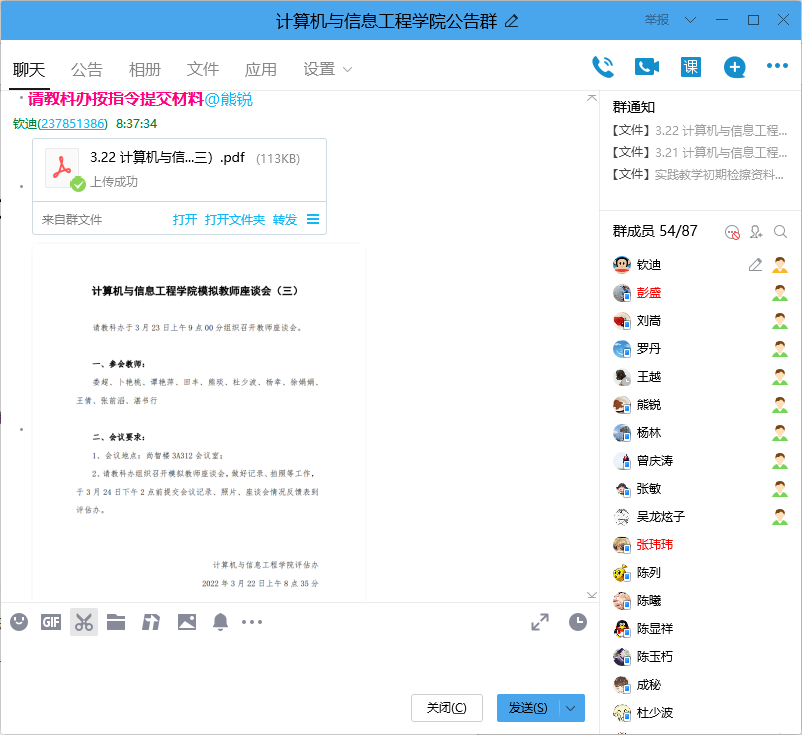The width and height of the screenshot is (802, 735).
Task: Search group members with the magnifier
Action: point(781,231)
